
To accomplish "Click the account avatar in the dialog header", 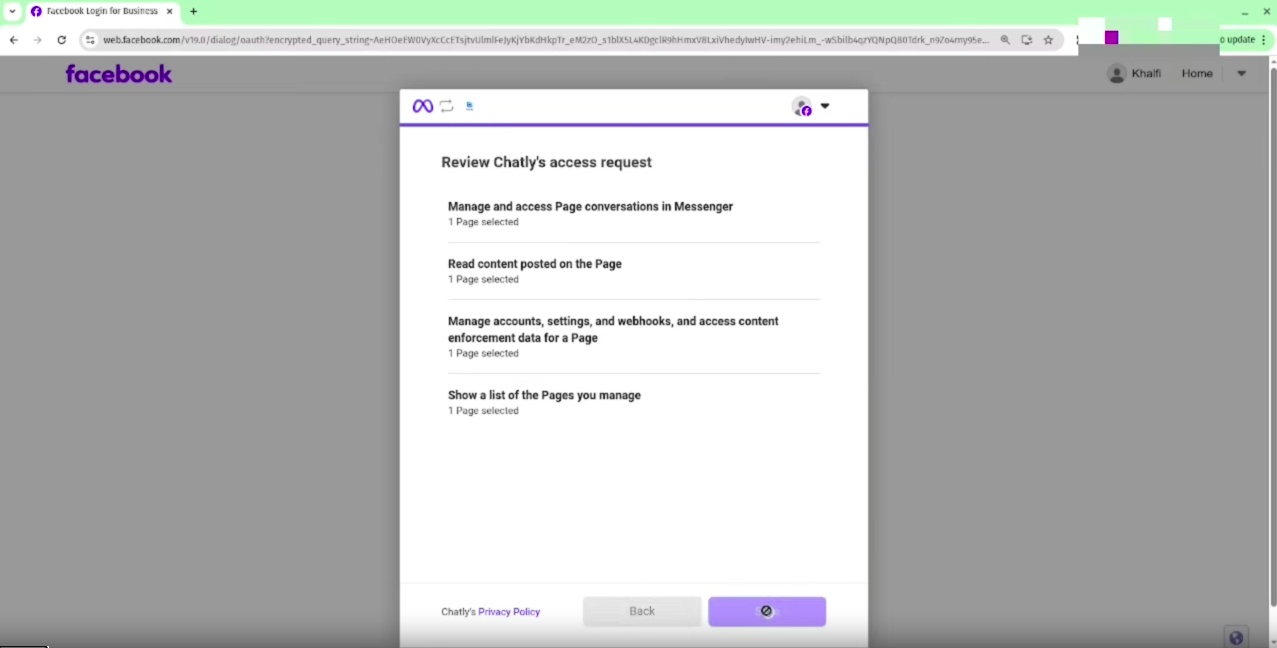I will click(802, 106).
